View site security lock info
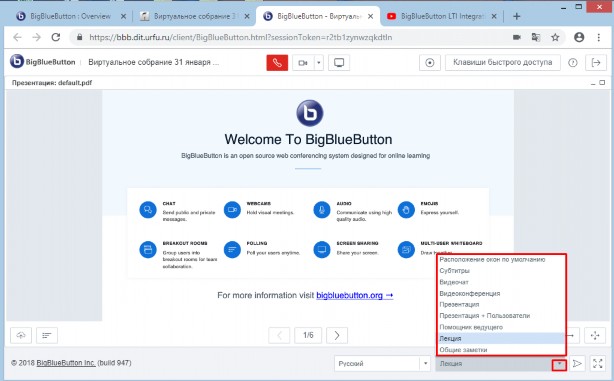 point(79,37)
